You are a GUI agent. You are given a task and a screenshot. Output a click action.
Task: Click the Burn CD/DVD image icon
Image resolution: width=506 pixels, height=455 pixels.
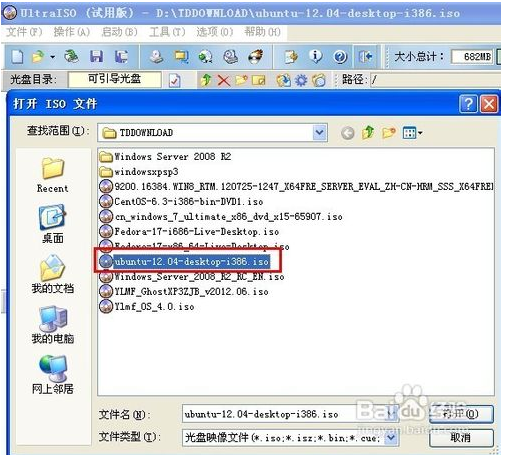[256, 57]
